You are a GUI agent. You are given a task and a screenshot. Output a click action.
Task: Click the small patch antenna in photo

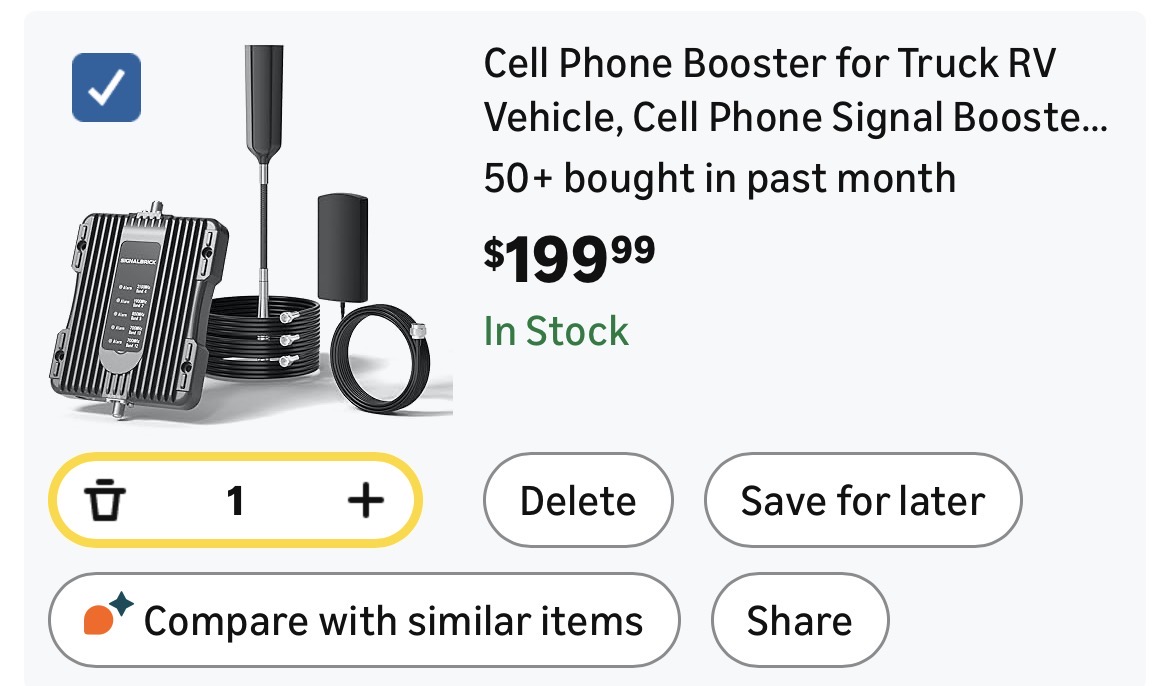343,243
